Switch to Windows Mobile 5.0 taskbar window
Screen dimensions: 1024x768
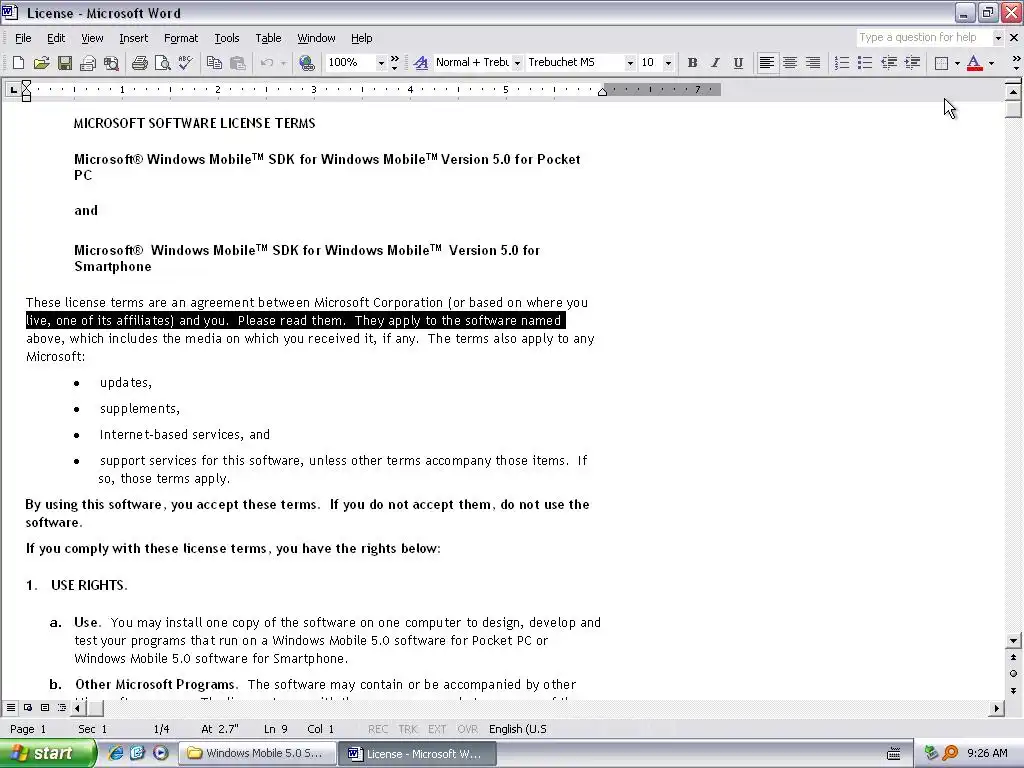(257, 753)
